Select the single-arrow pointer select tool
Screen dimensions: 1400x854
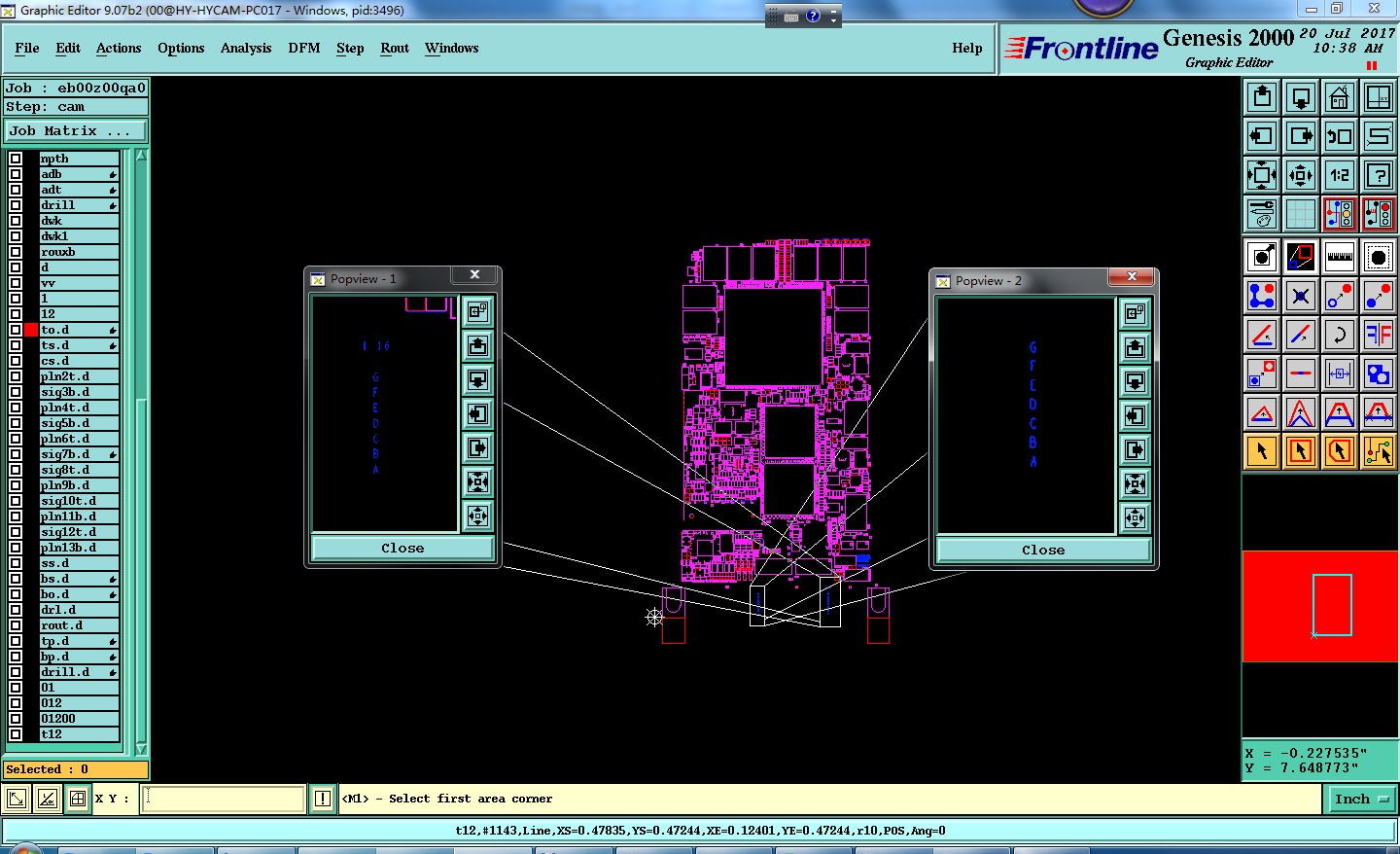[x=1262, y=451]
